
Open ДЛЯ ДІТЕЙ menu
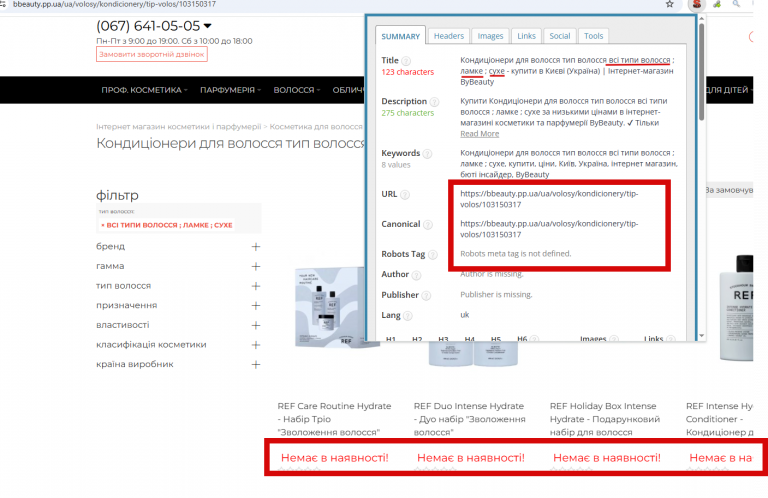click(729, 90)
